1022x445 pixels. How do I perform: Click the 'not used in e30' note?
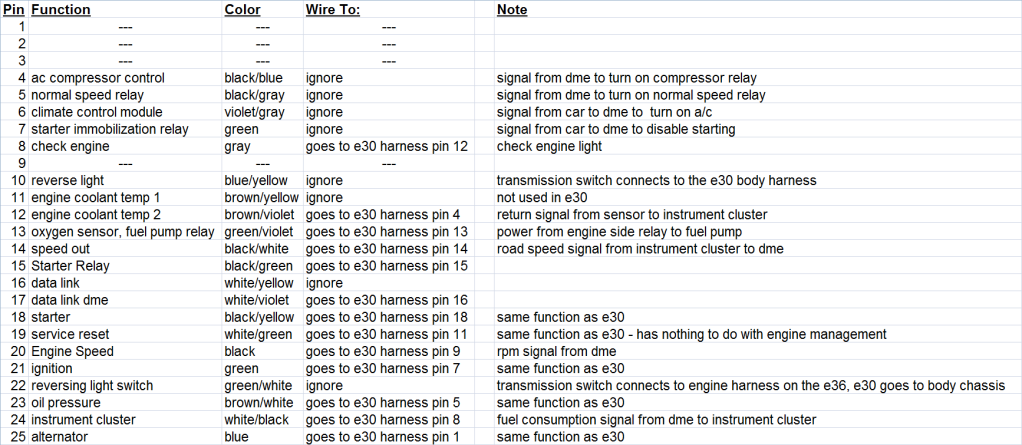[x=542, y=198]
